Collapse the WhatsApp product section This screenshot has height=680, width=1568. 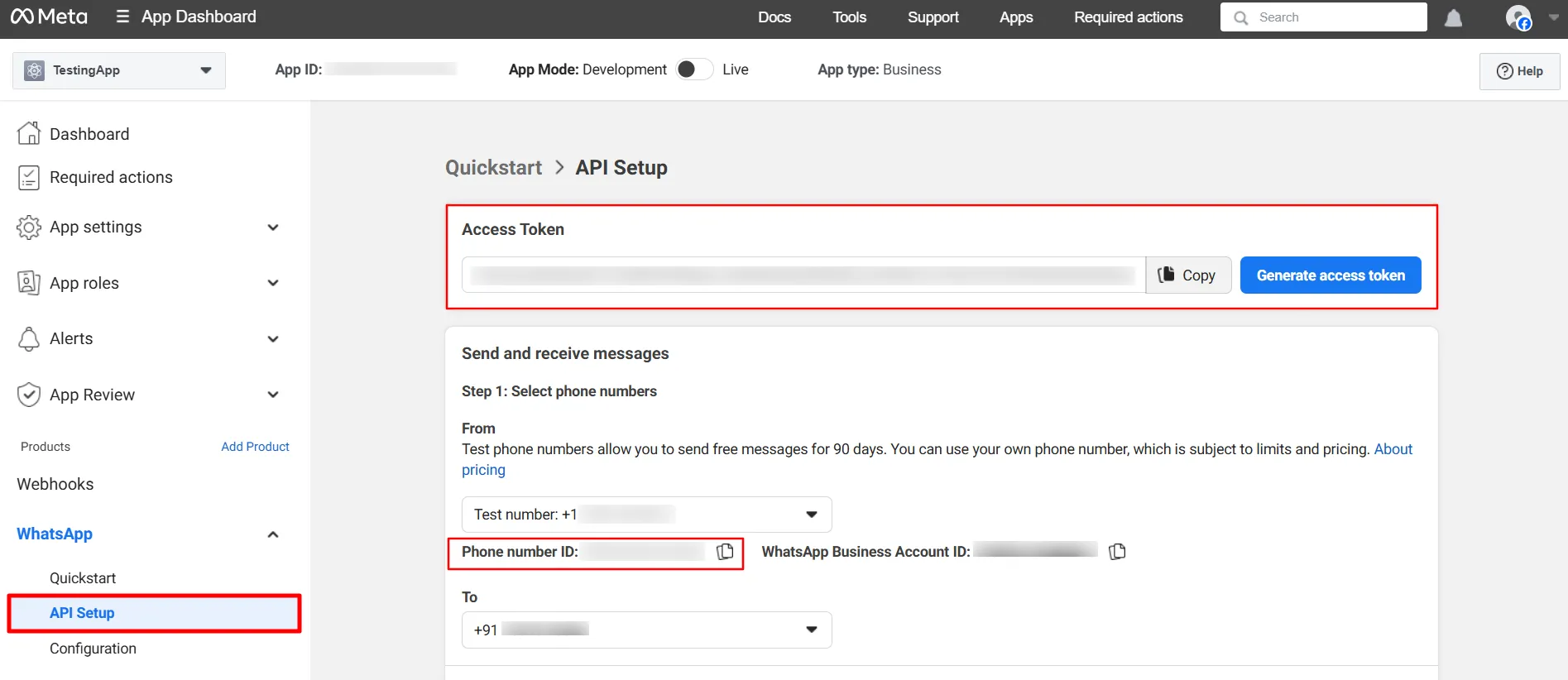pos(273,534)
